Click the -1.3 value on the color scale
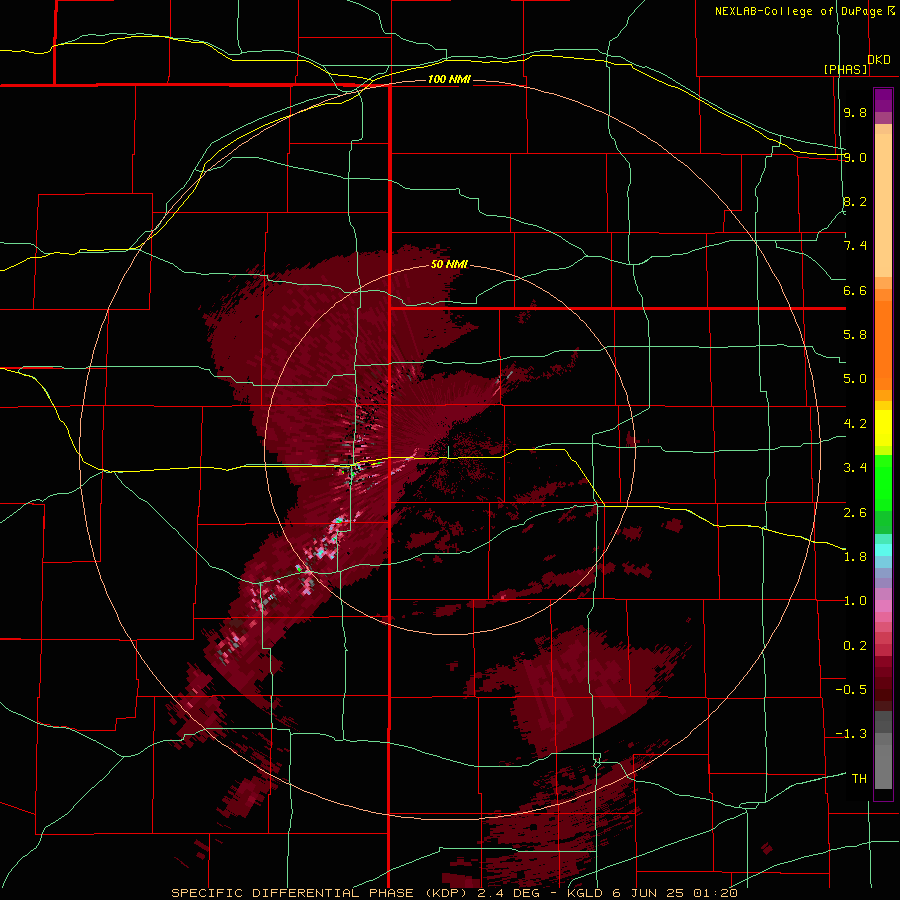Screen dimensions: 900x900 (851, 734)
